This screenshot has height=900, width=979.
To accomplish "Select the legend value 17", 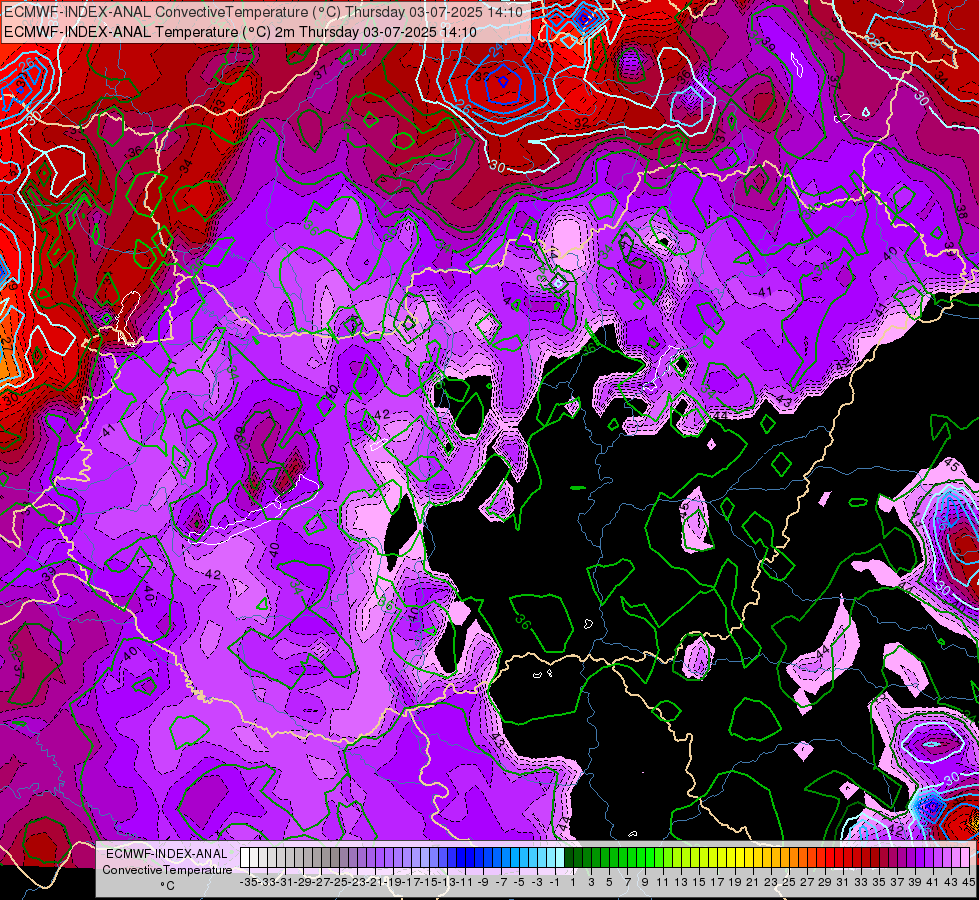I will tap(717, 883).
